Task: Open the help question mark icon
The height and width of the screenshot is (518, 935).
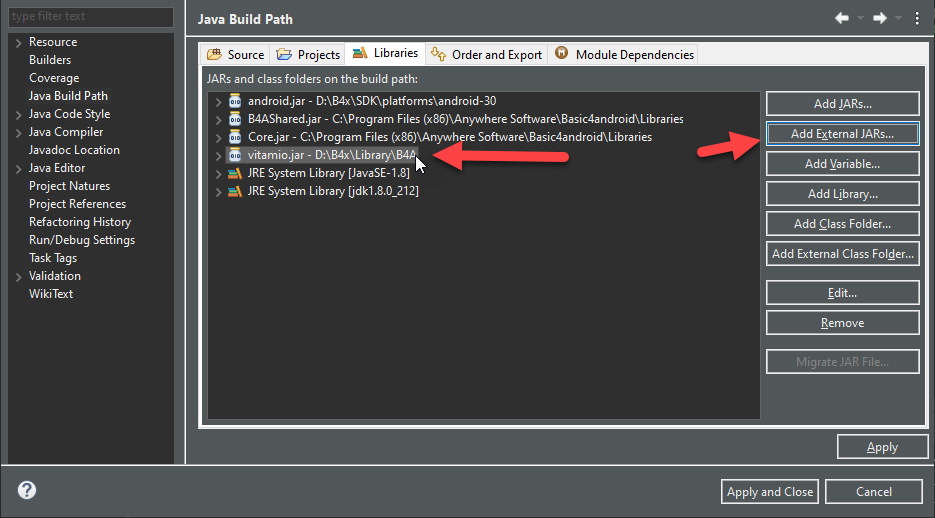Action: [27, 490]
